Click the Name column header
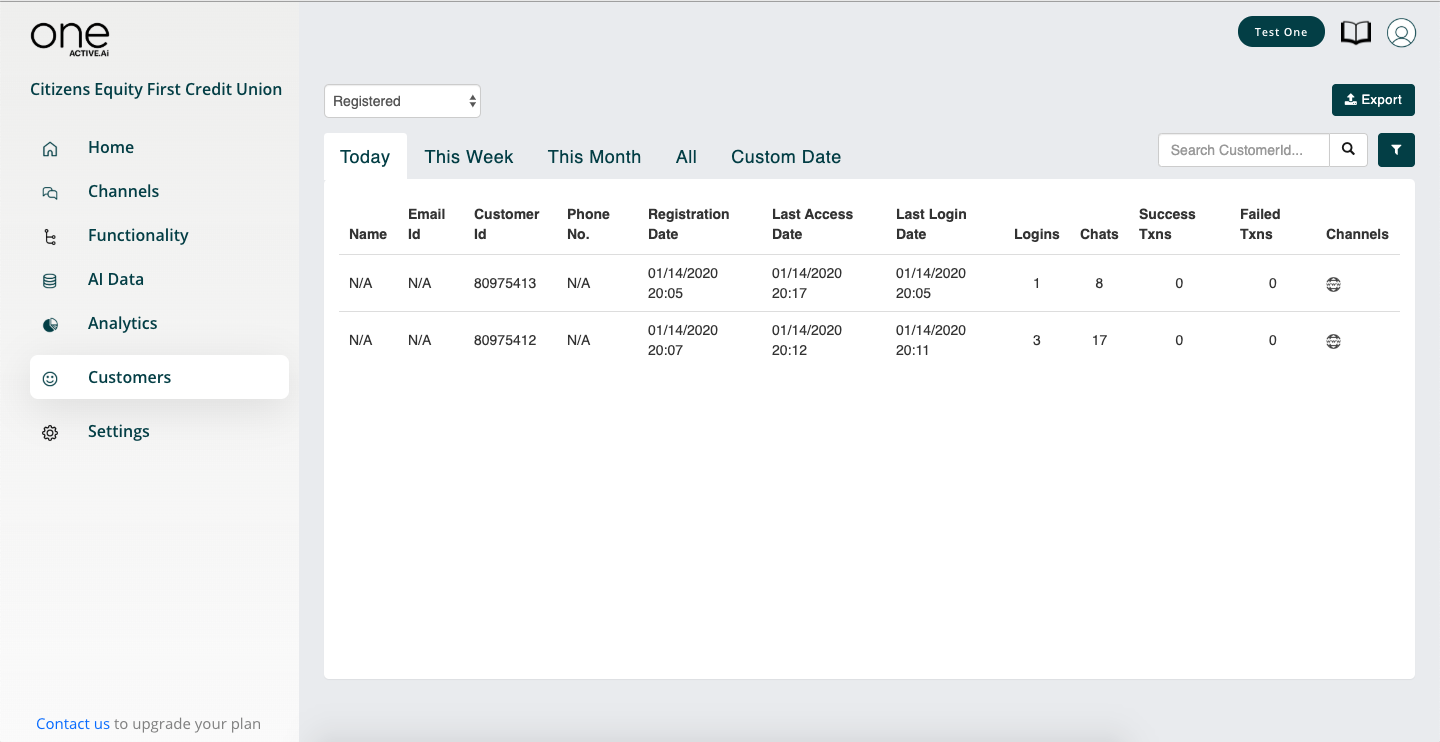This screenshot has width=1440, height=742. tap(368, 234)
